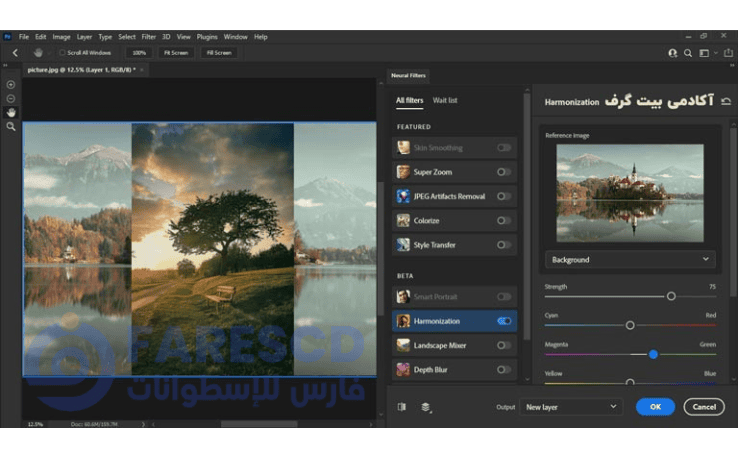Click the Cancel button
This screenshot has width=738, height=458.
coord(704,407)
